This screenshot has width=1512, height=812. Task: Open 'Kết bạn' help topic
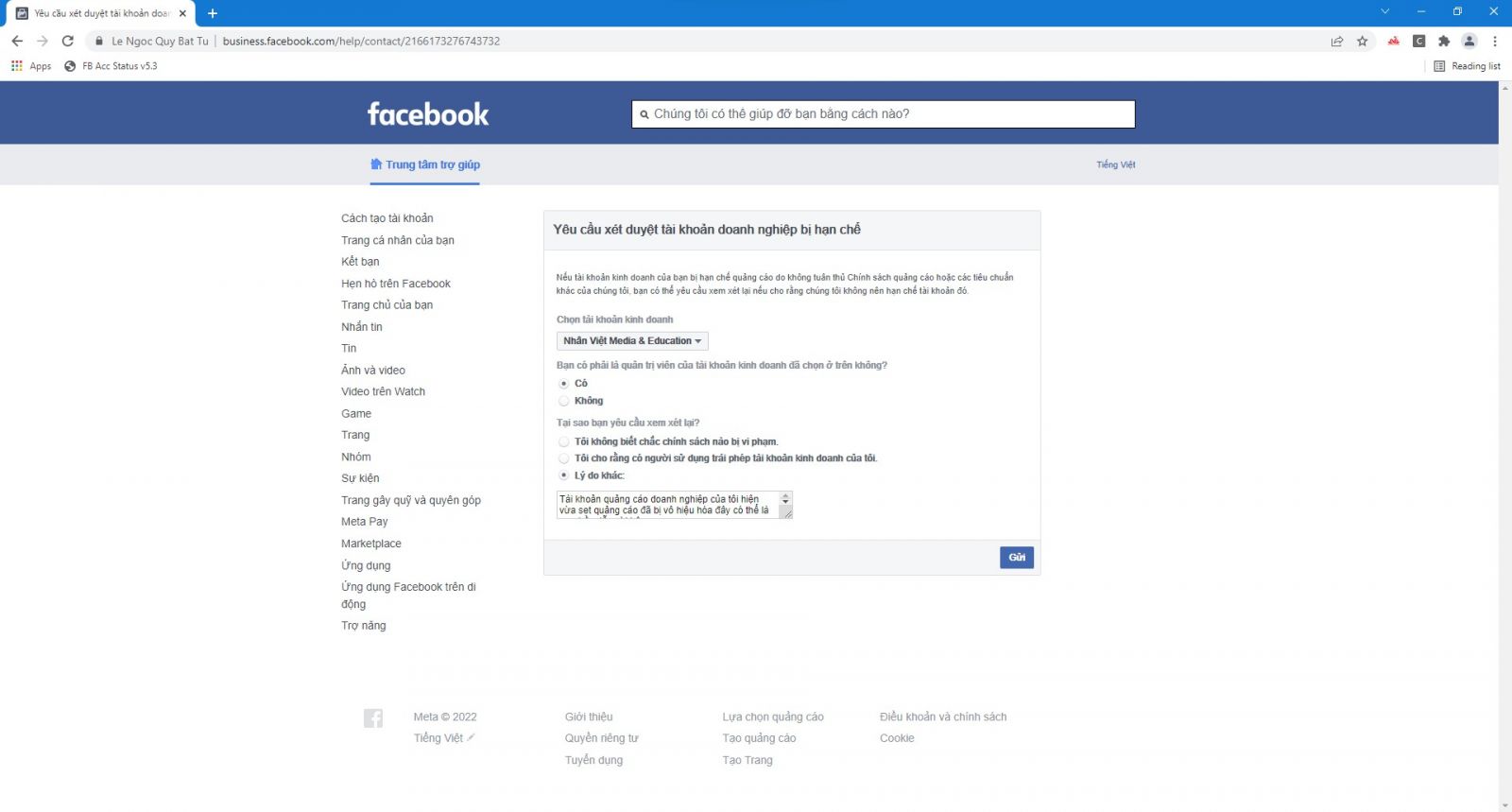point(360,262)
